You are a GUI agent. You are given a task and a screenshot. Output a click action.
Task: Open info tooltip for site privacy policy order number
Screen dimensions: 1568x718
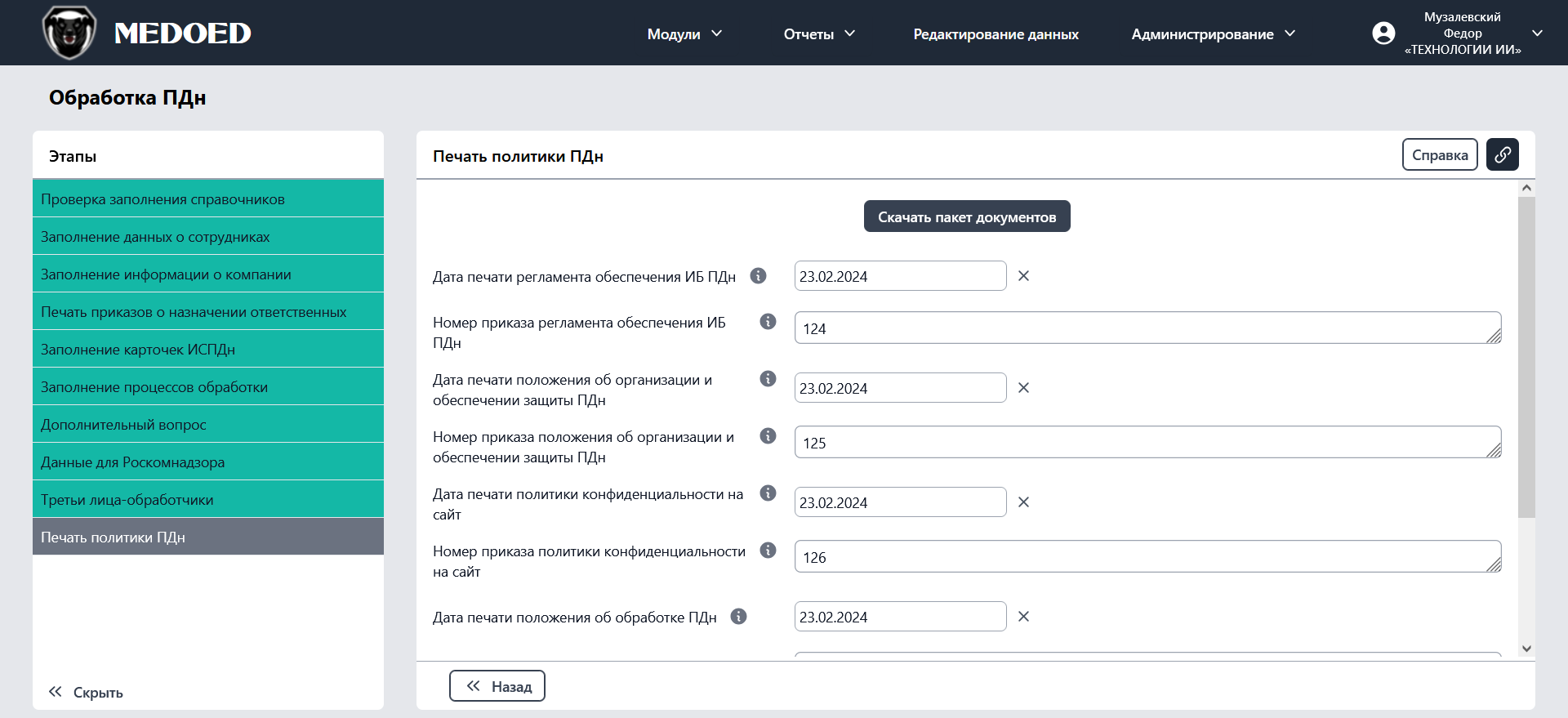768,551
